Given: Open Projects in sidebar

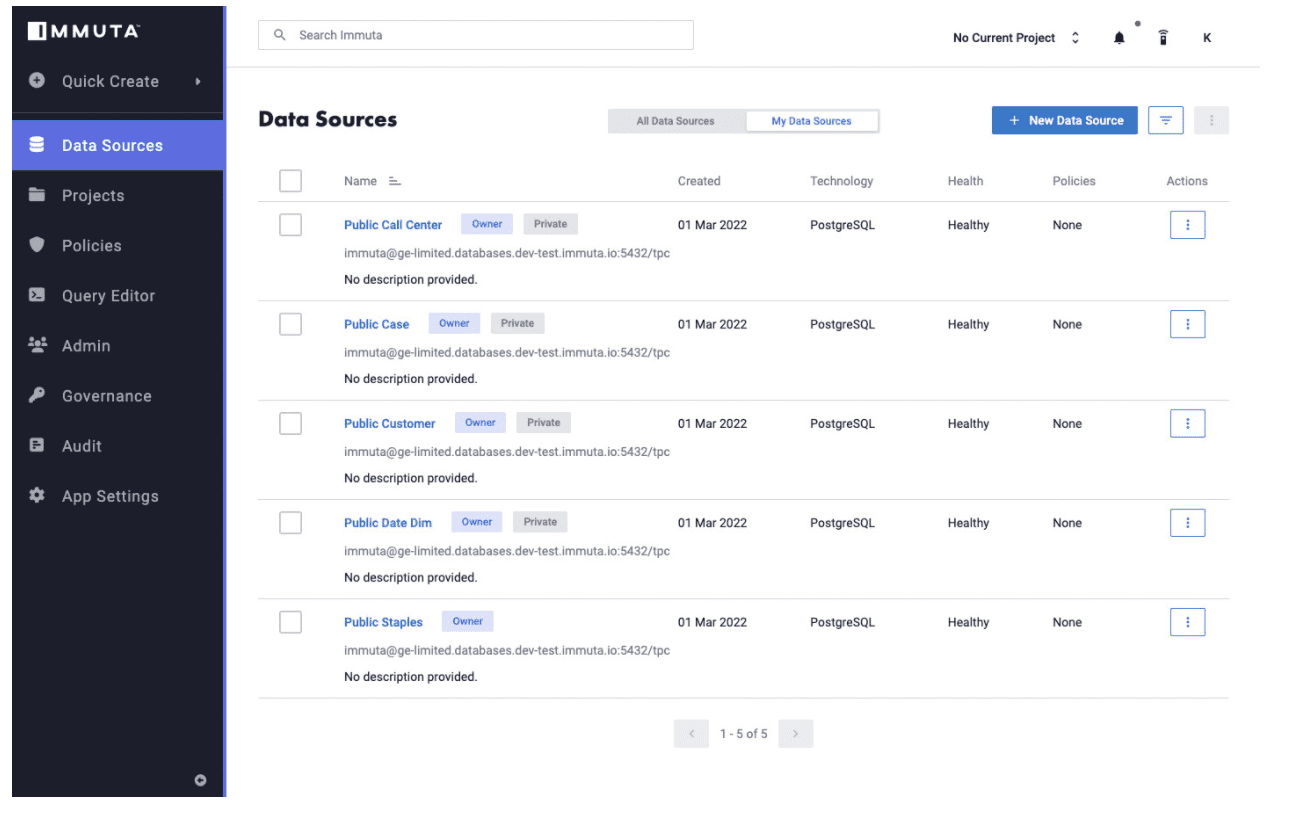Looking at the screenshot, I should [x=118, y=195].
